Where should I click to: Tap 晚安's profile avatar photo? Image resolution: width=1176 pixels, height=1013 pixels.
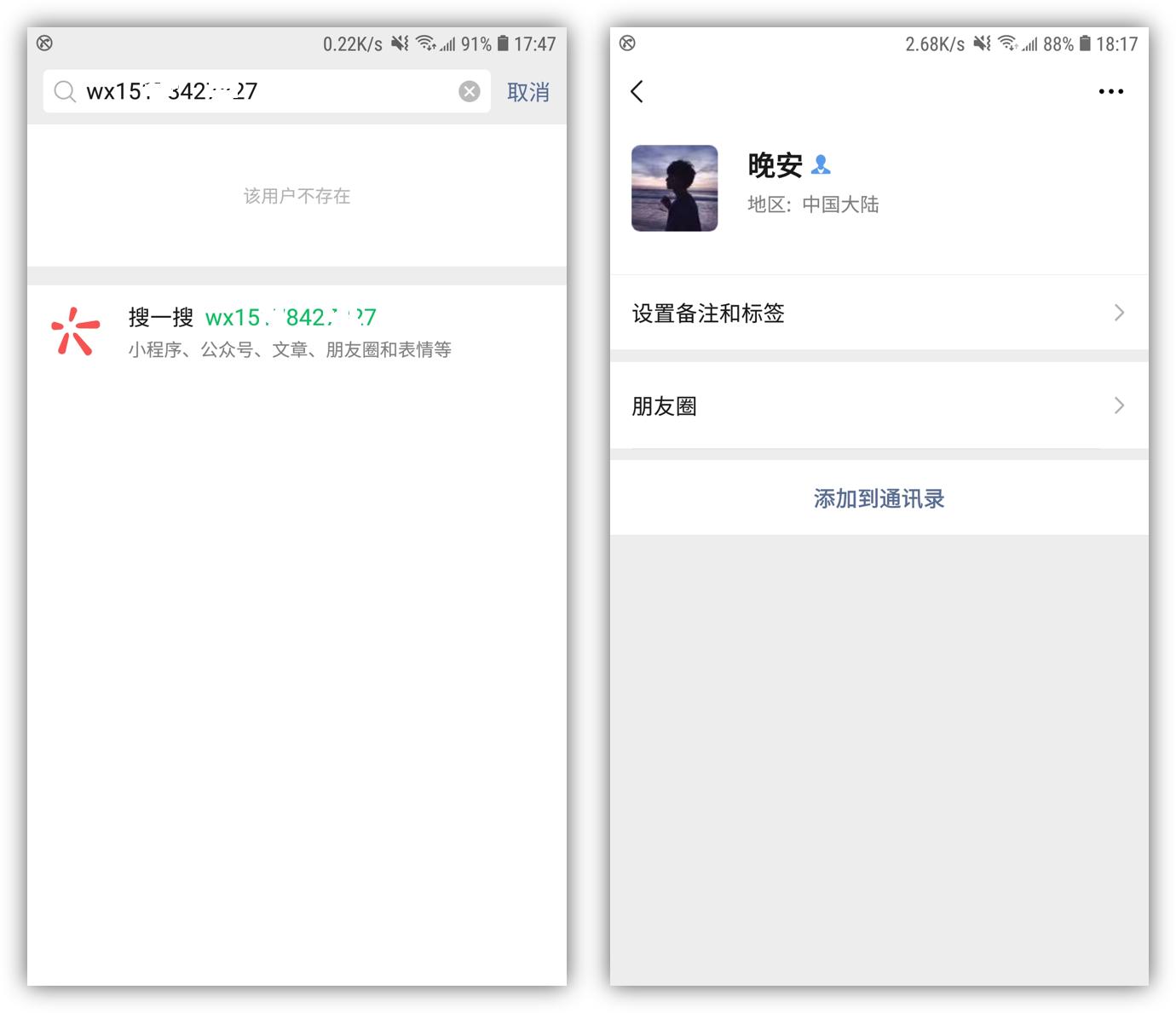click(674, 188)
